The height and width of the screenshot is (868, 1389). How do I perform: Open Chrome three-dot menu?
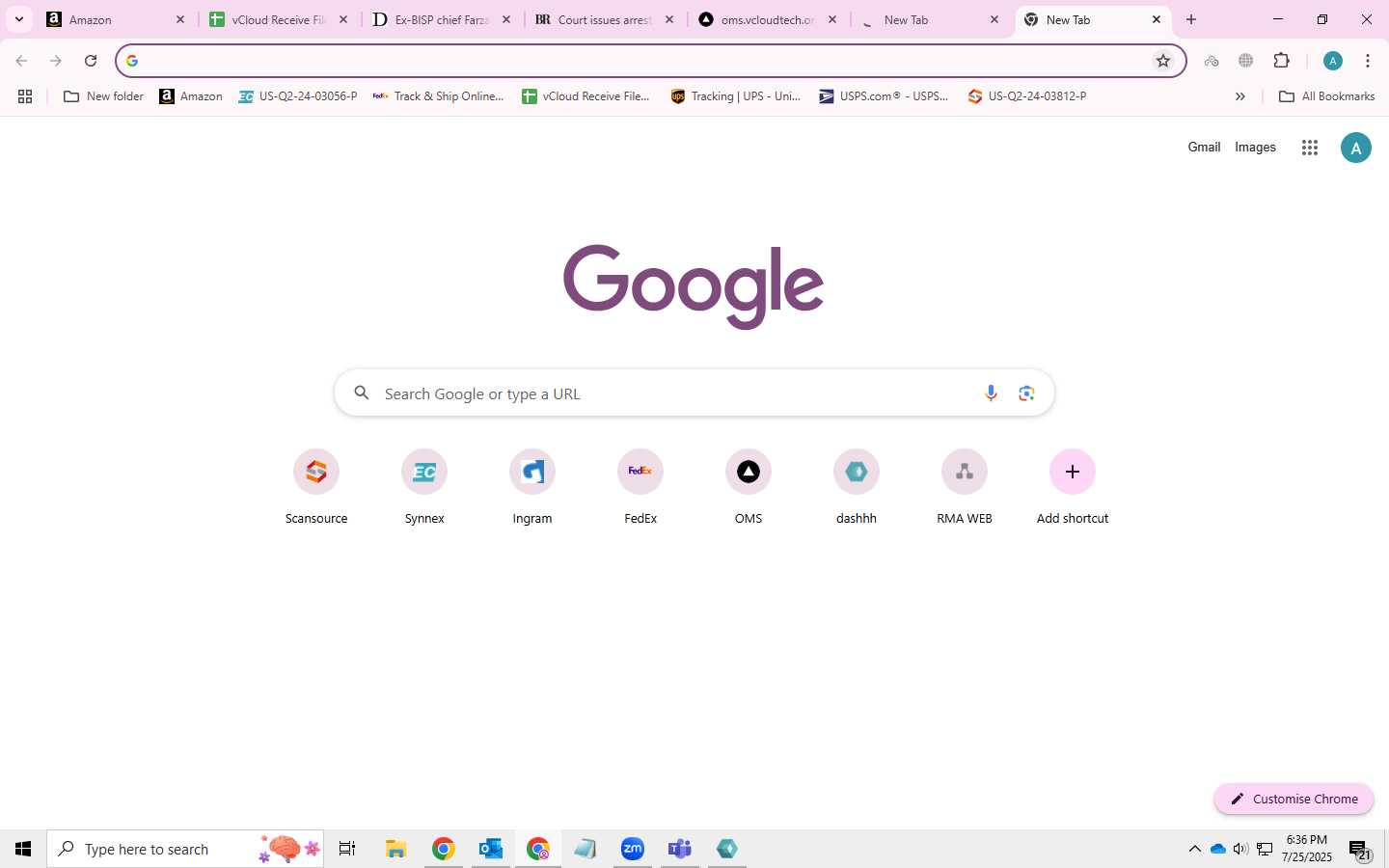1368,61
